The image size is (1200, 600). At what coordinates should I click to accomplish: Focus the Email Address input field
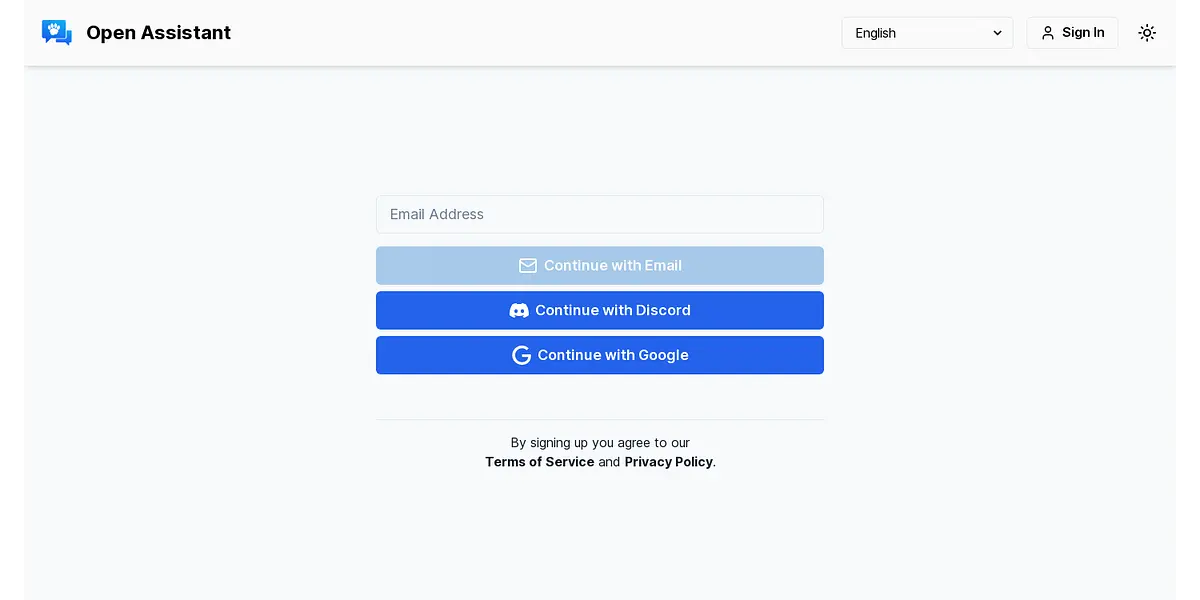click(x=600, y=214)
